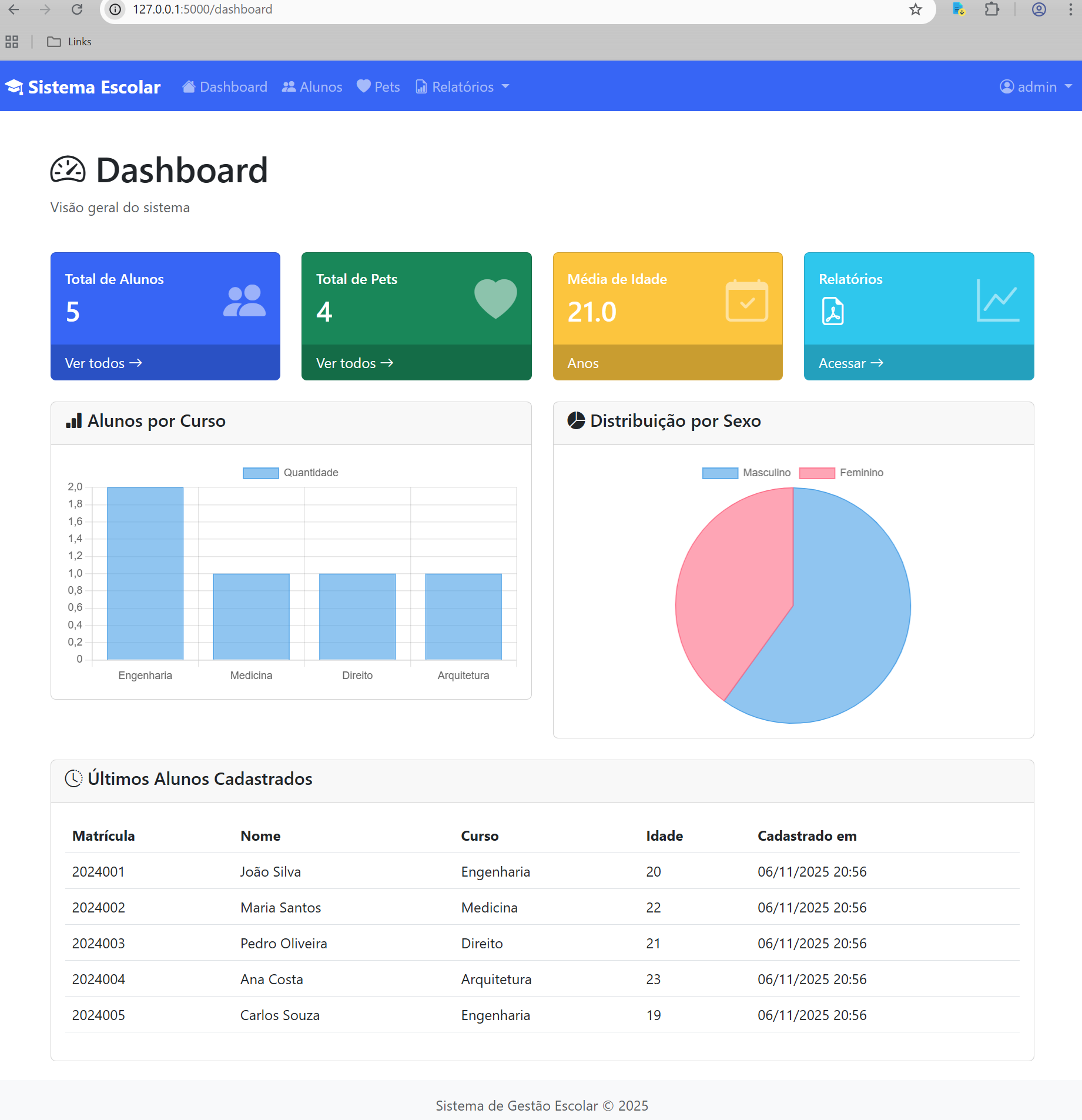Click the 21.0 average age value

coord(592,312)
